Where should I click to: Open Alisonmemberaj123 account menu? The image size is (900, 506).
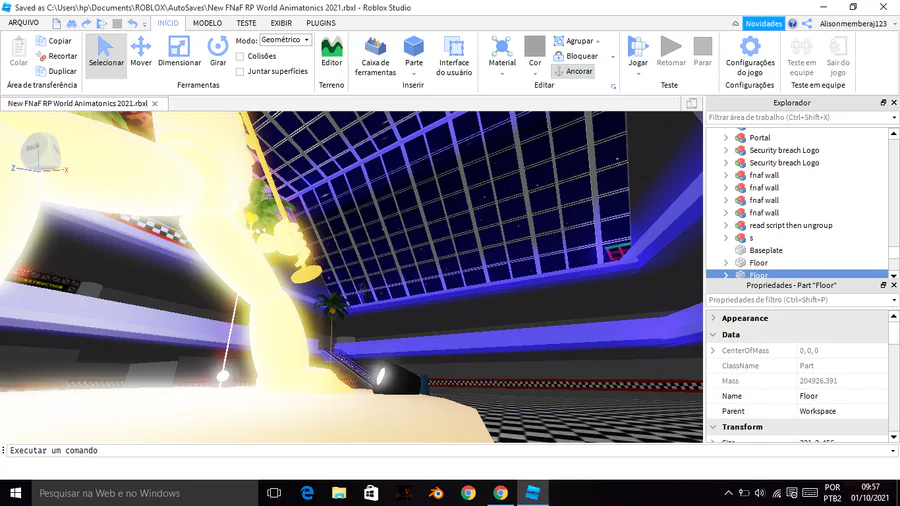coord(856,24)
